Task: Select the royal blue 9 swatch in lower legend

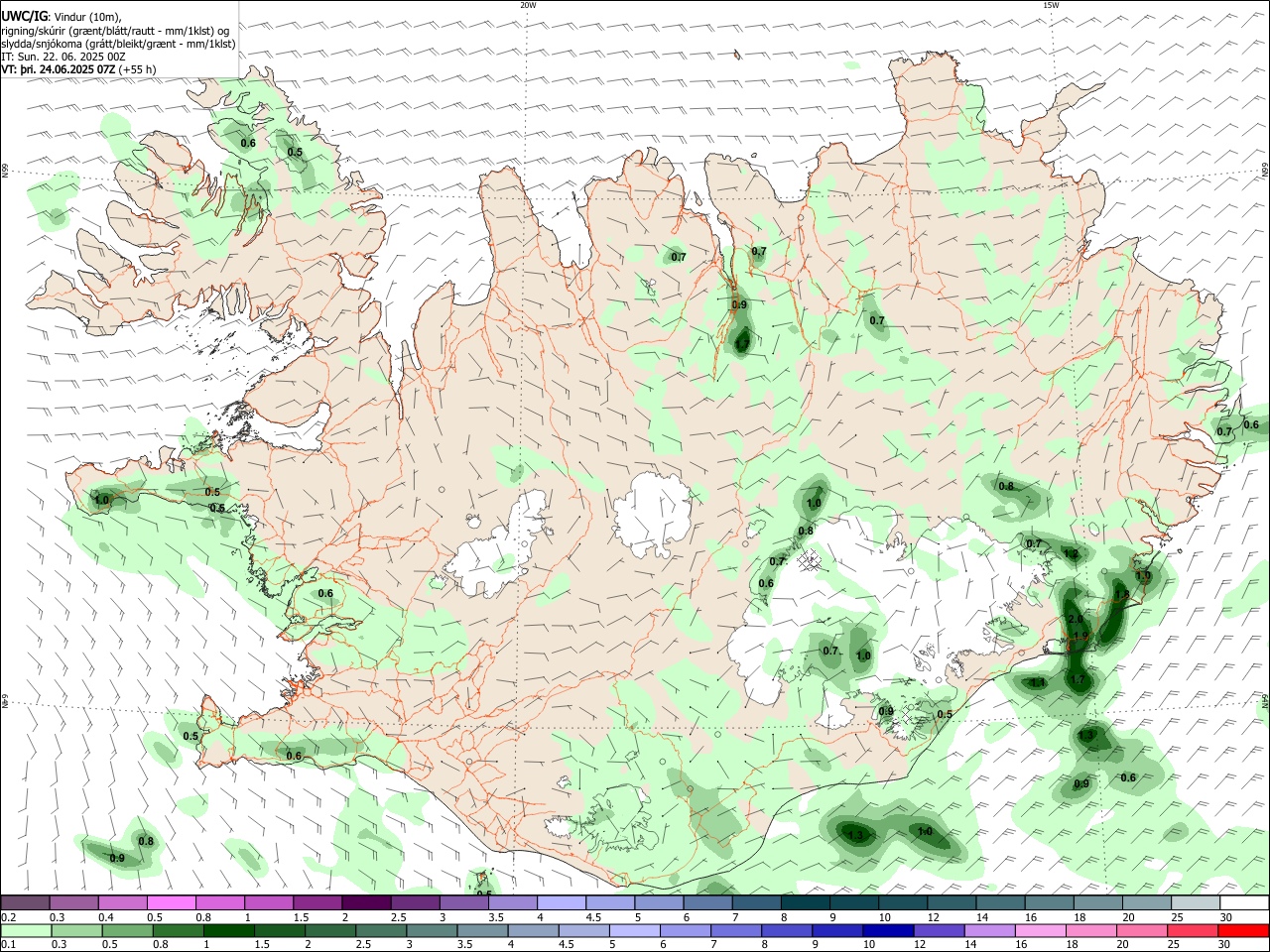Action: click(838, 930)
